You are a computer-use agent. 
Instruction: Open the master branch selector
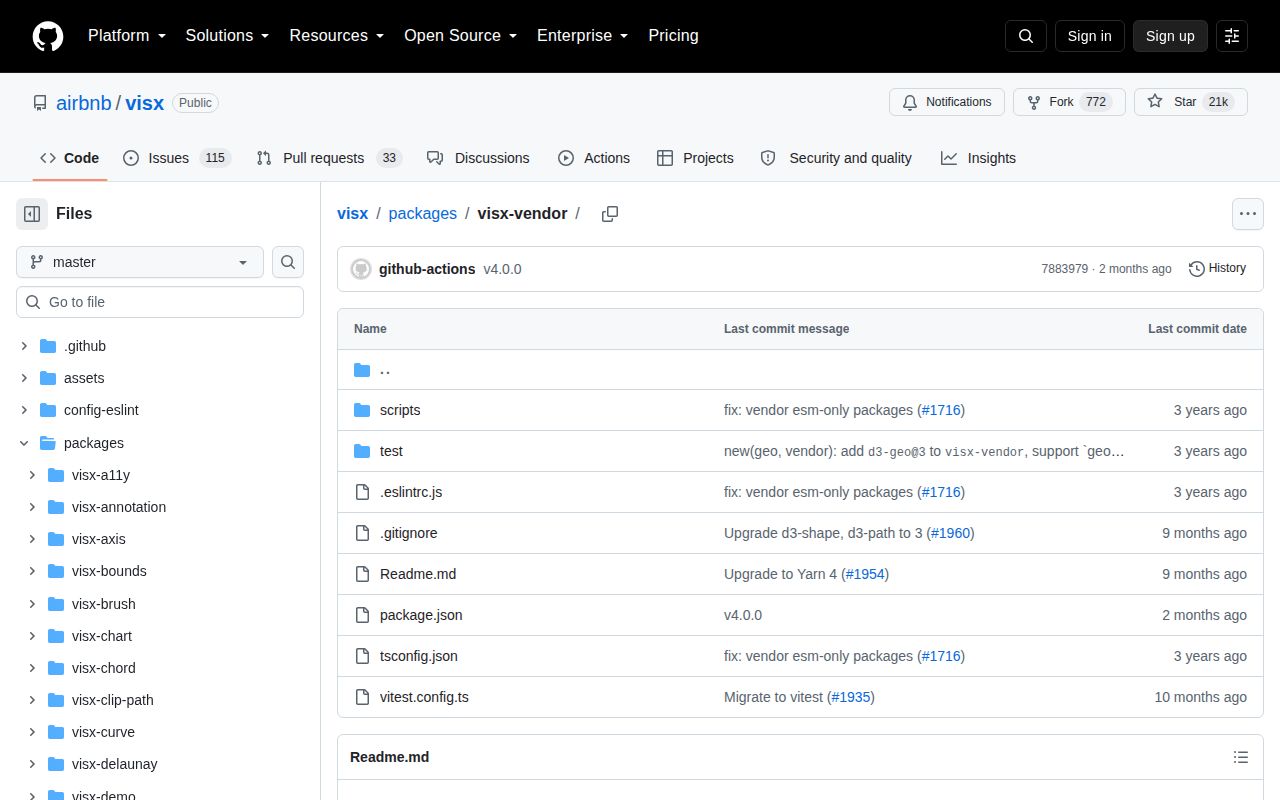140,262
